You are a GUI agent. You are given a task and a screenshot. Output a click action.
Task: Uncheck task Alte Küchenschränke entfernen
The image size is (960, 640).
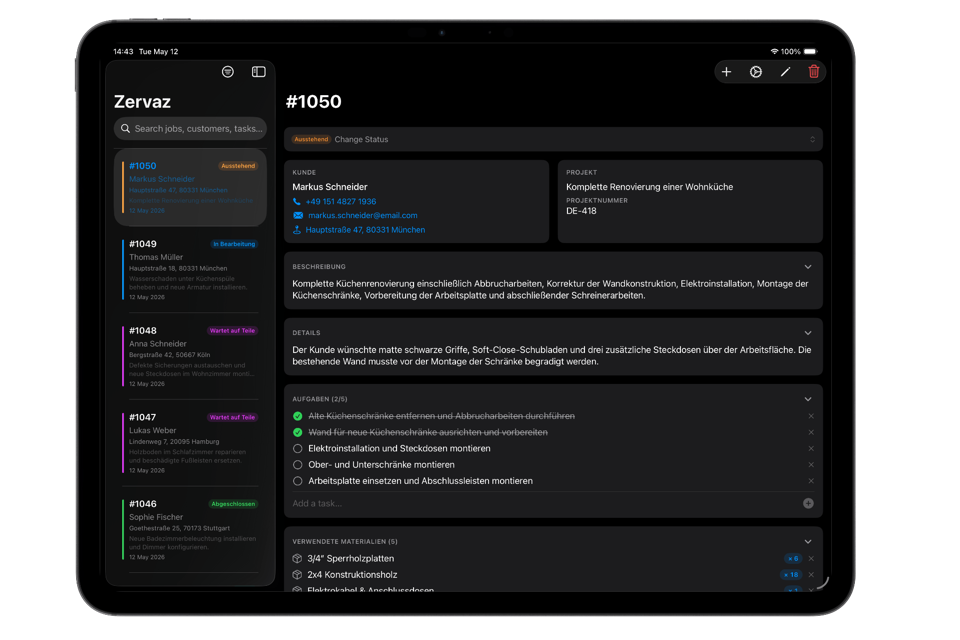[x=298, y=416]
